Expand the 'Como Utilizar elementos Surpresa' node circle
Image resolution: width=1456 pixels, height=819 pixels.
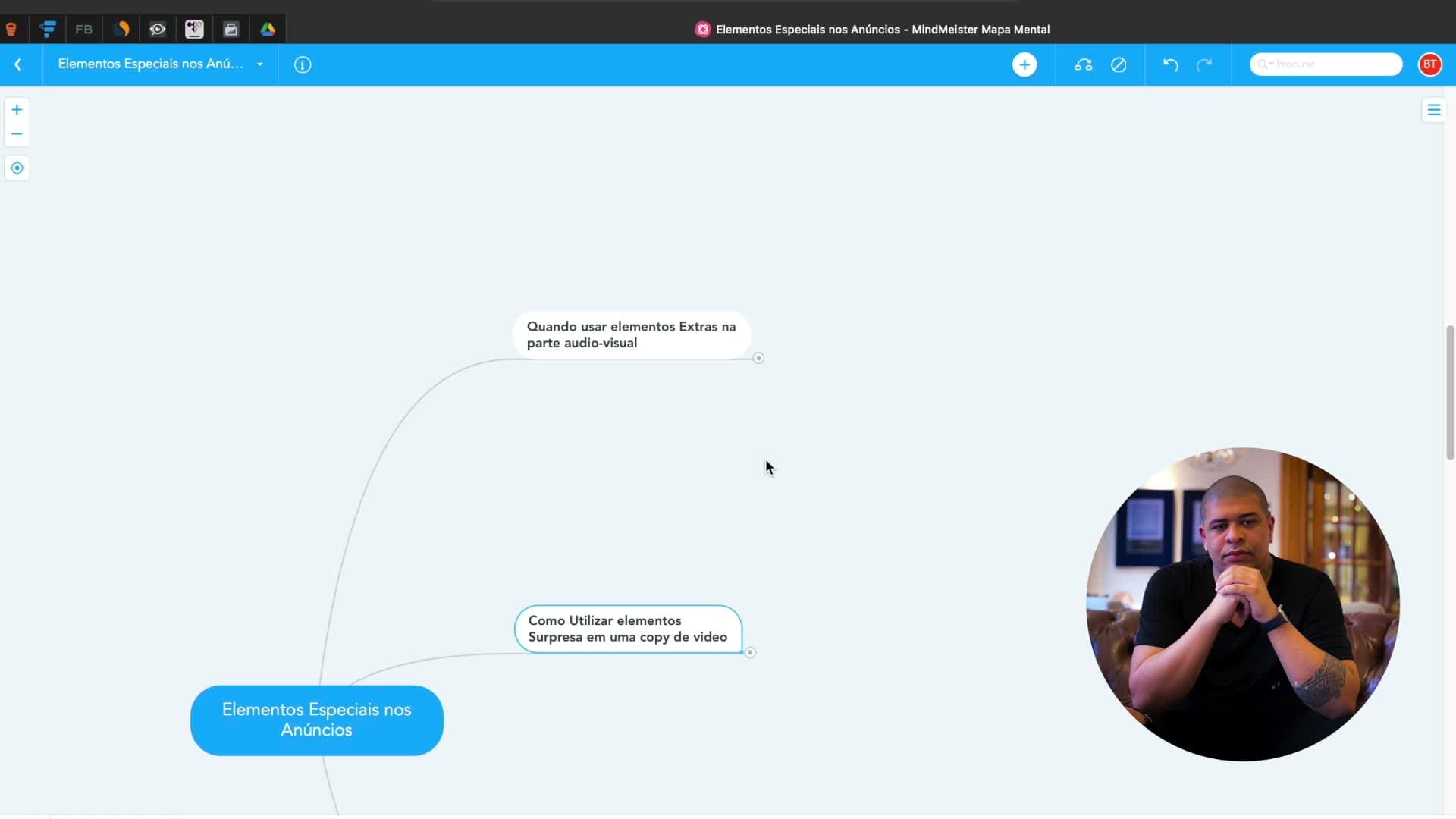pos(750,652)
